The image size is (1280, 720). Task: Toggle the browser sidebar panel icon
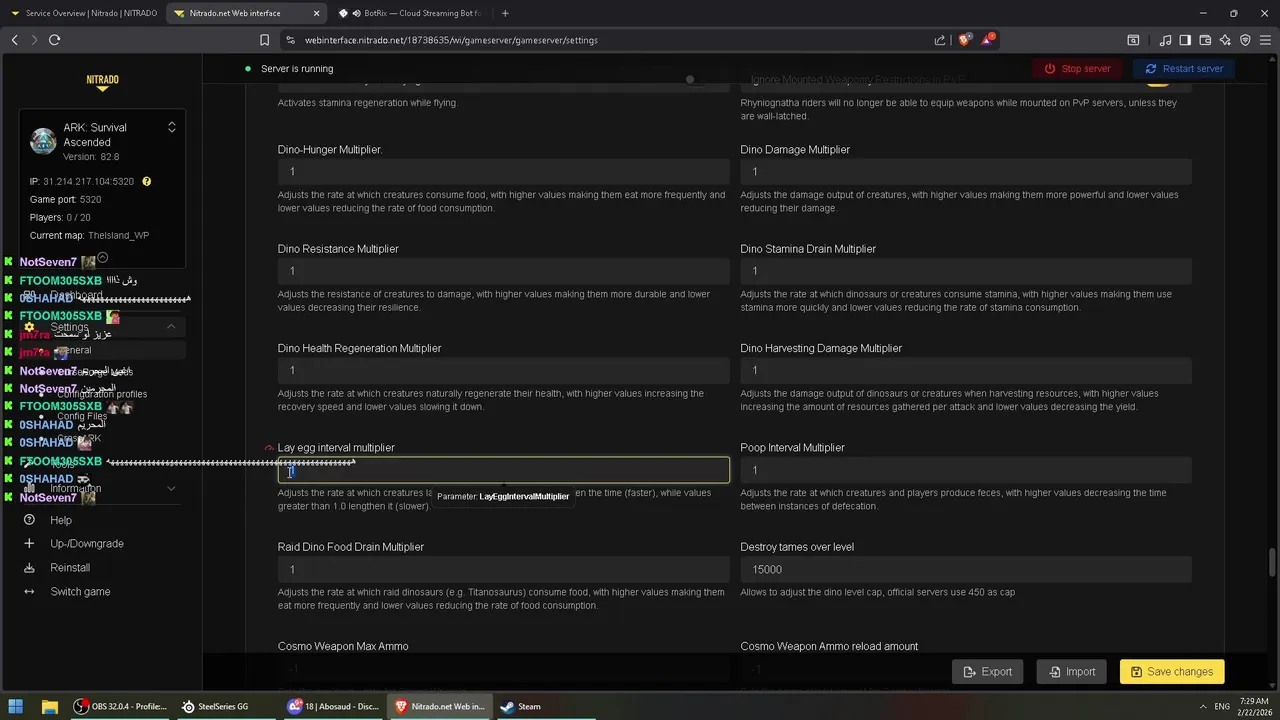pyautogui.click(x=1185, y=40)
